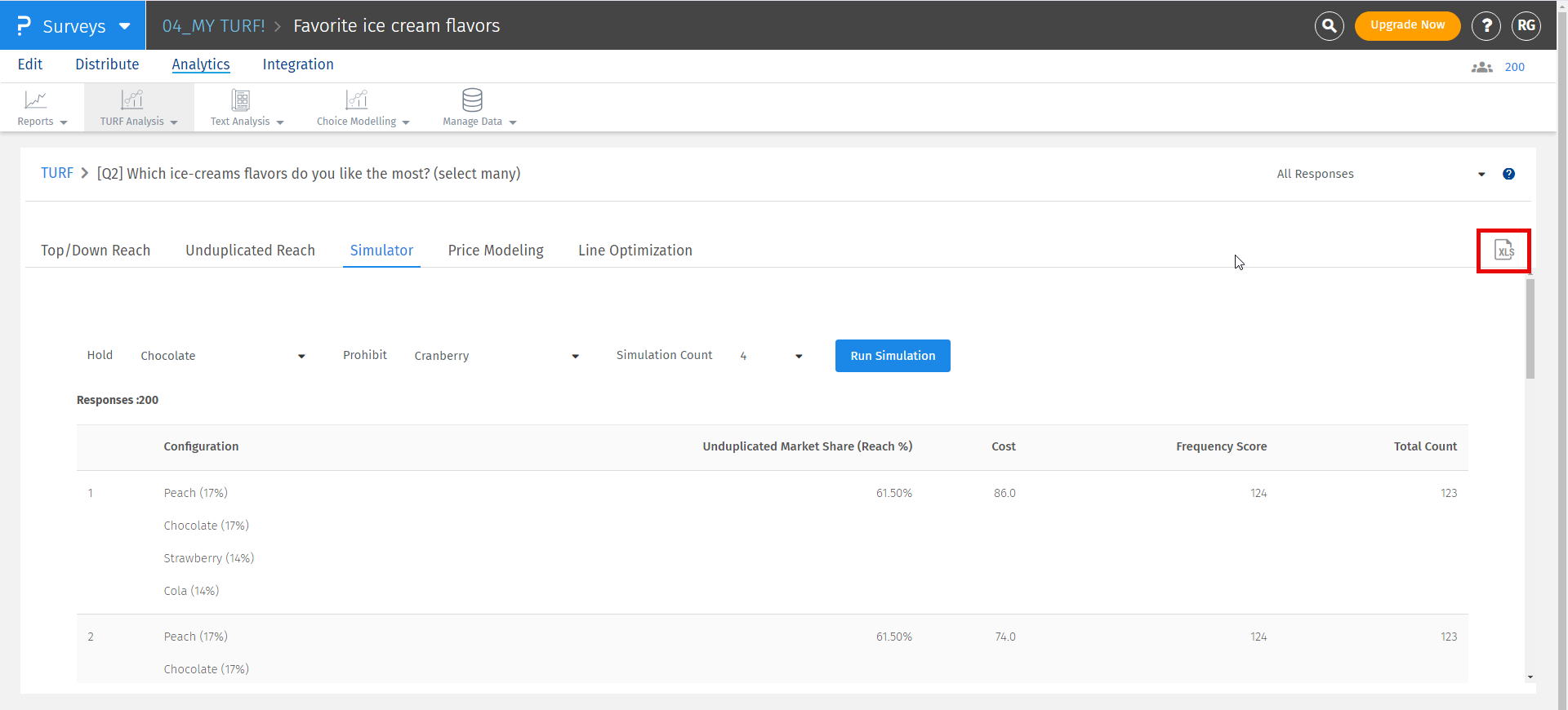The image size is (1568, 710).
Task: Open the Reports chart icon menu
Action: 36,100
